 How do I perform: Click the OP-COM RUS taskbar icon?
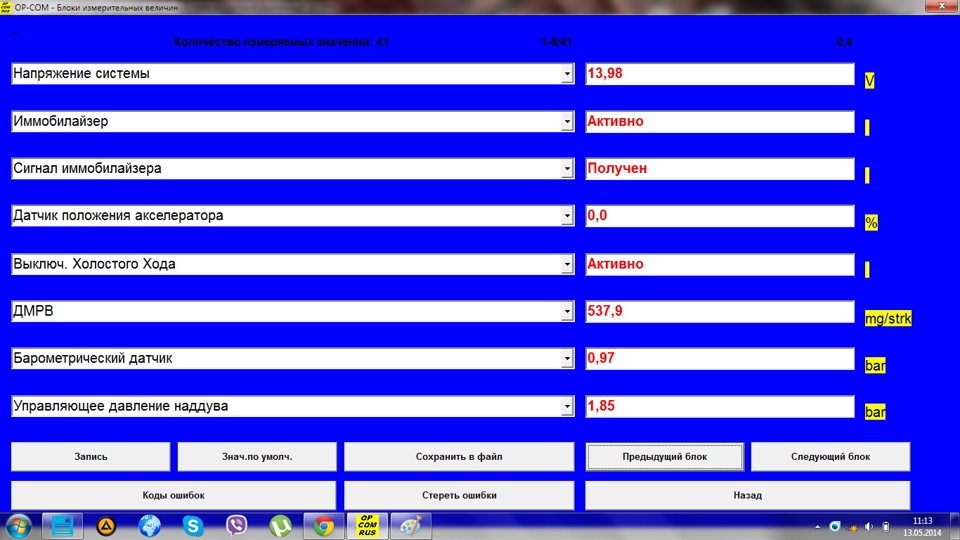[x=367, y=526]
